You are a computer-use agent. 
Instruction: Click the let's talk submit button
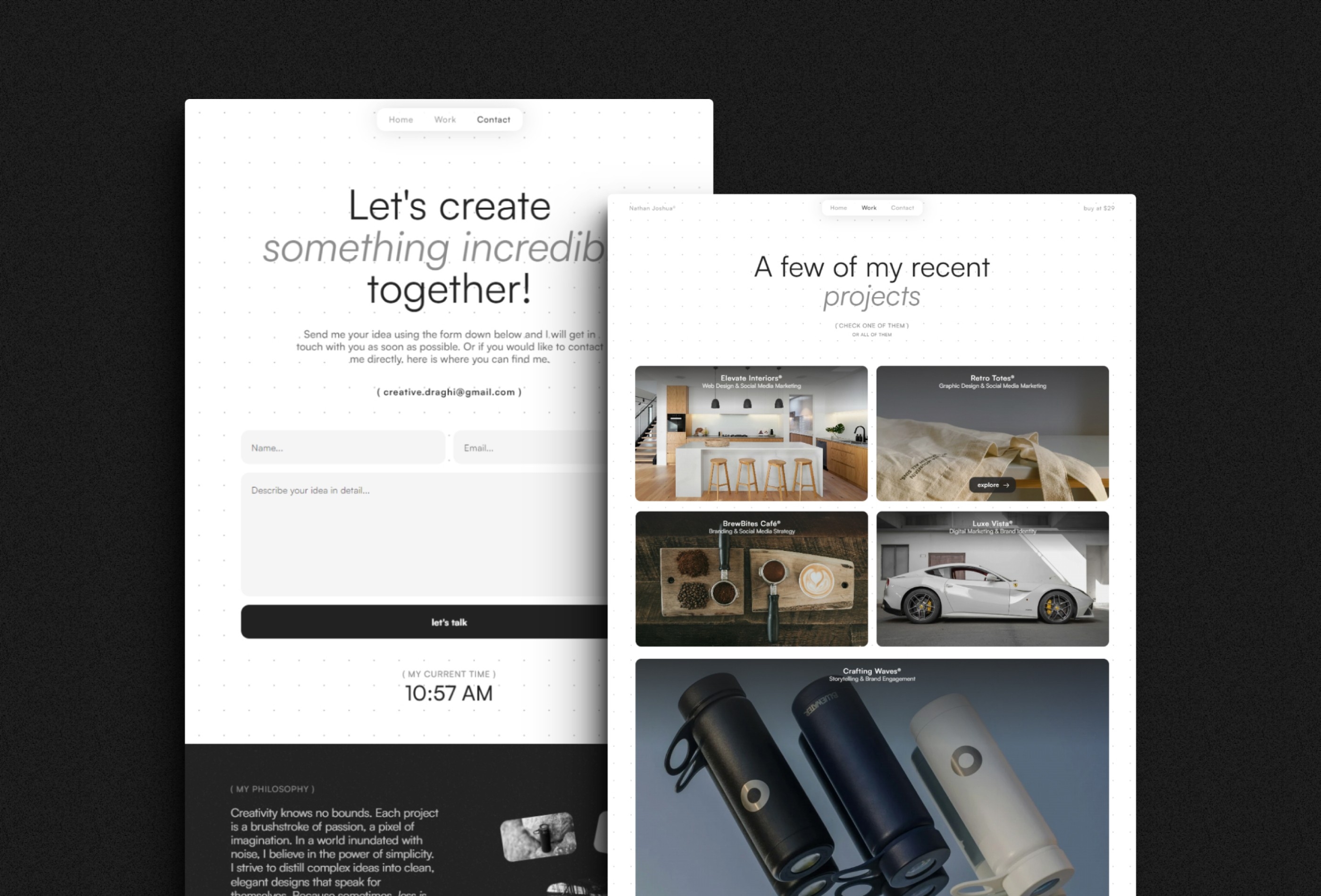pos(449,622)
